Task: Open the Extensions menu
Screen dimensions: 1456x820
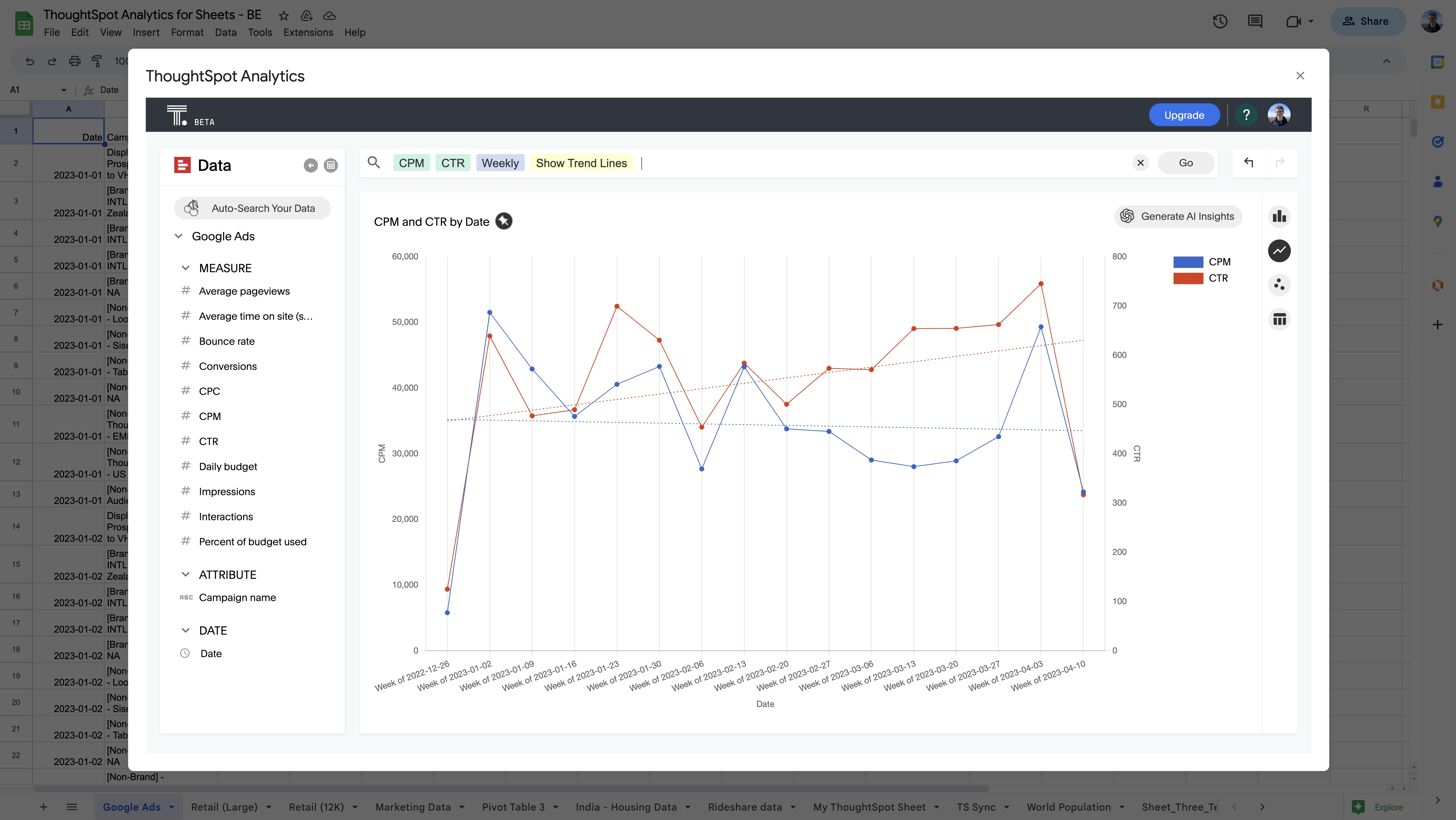Action: tap(308, 32)
